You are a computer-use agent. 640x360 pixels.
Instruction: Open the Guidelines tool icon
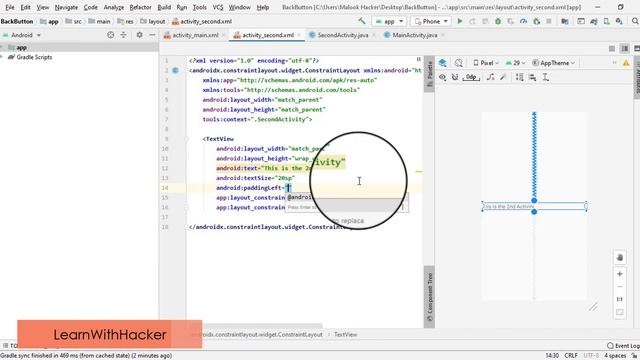tap(546, 77)
